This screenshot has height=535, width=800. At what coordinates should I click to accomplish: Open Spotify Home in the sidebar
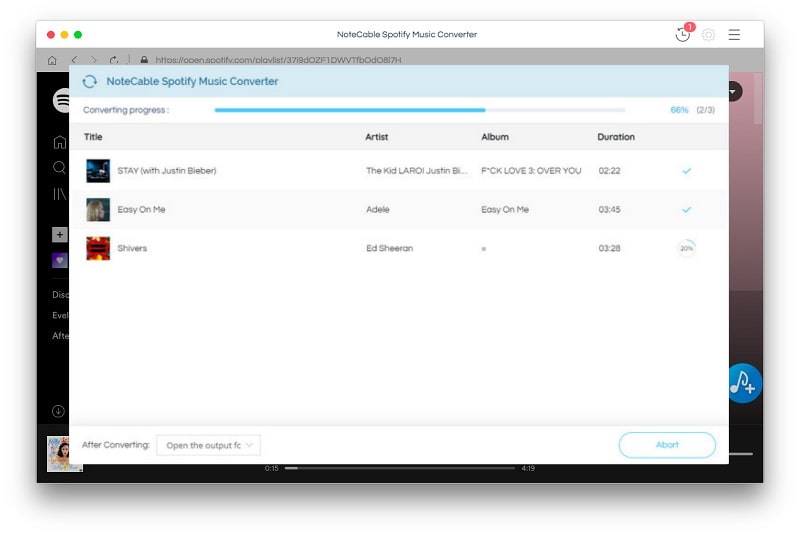point(60,142)
